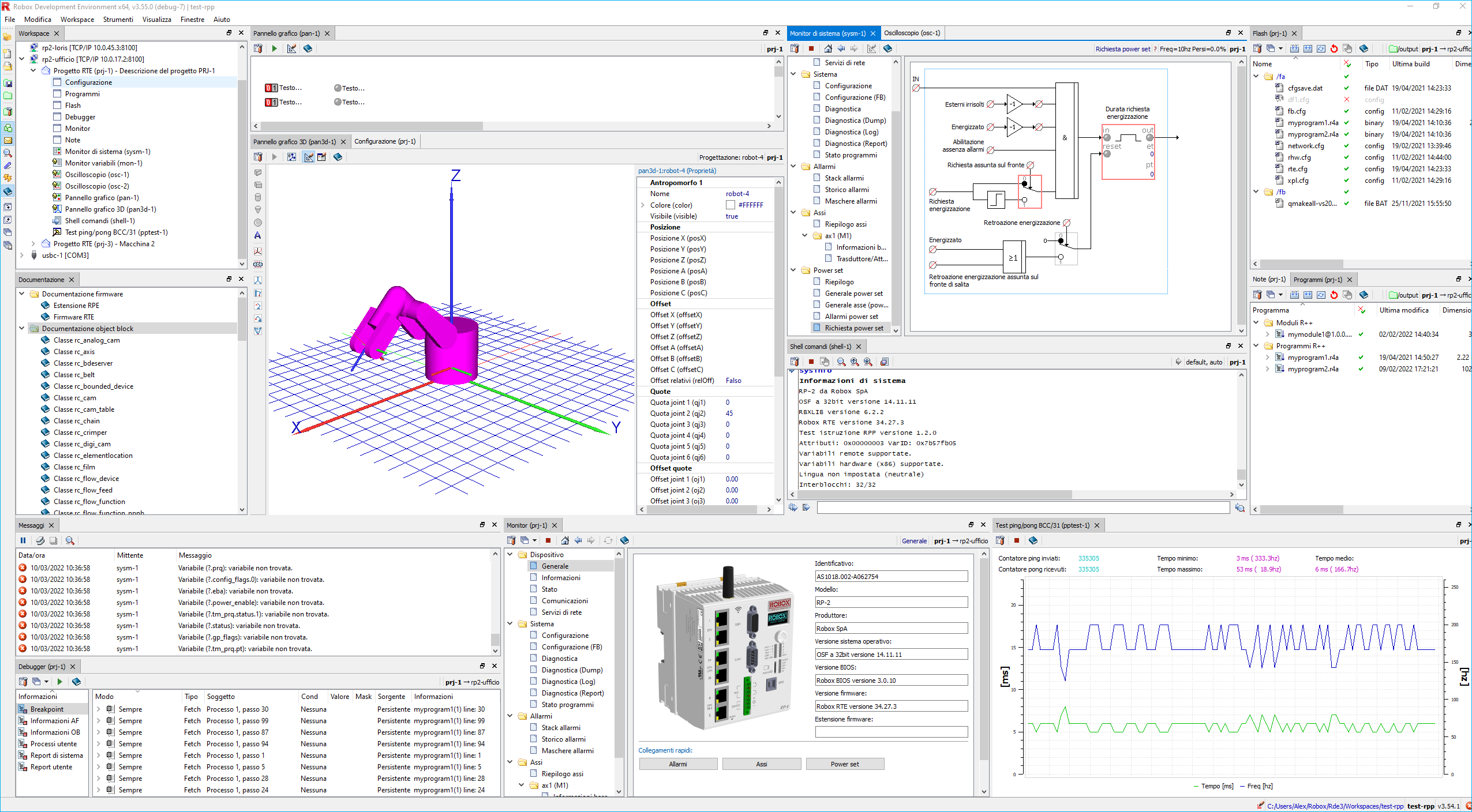Screen dimensions: 1472x812
Task: Collapse the Documentazione firmware tree node
Action: point(22,294)
